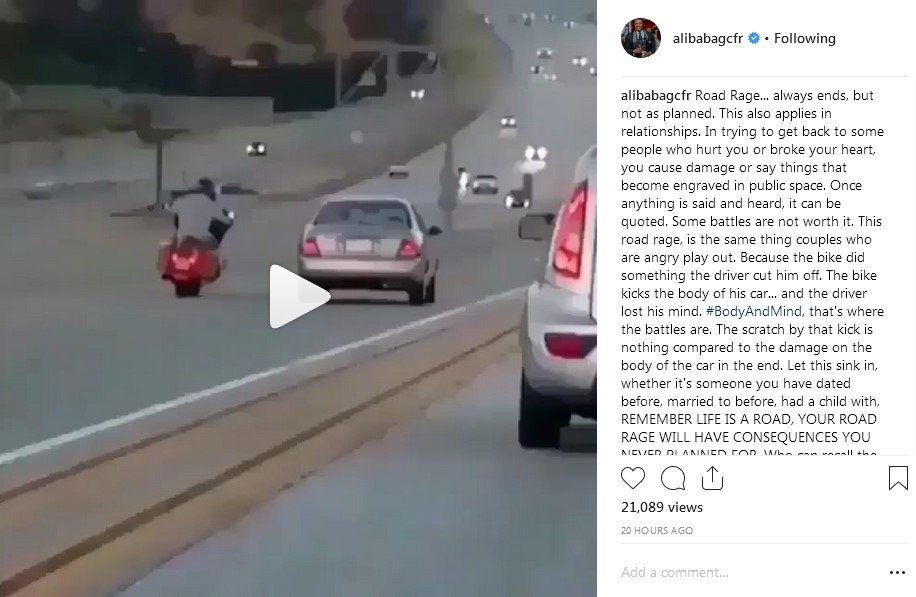
Task: Click the silver sedan in video
Action: (368, 248)
